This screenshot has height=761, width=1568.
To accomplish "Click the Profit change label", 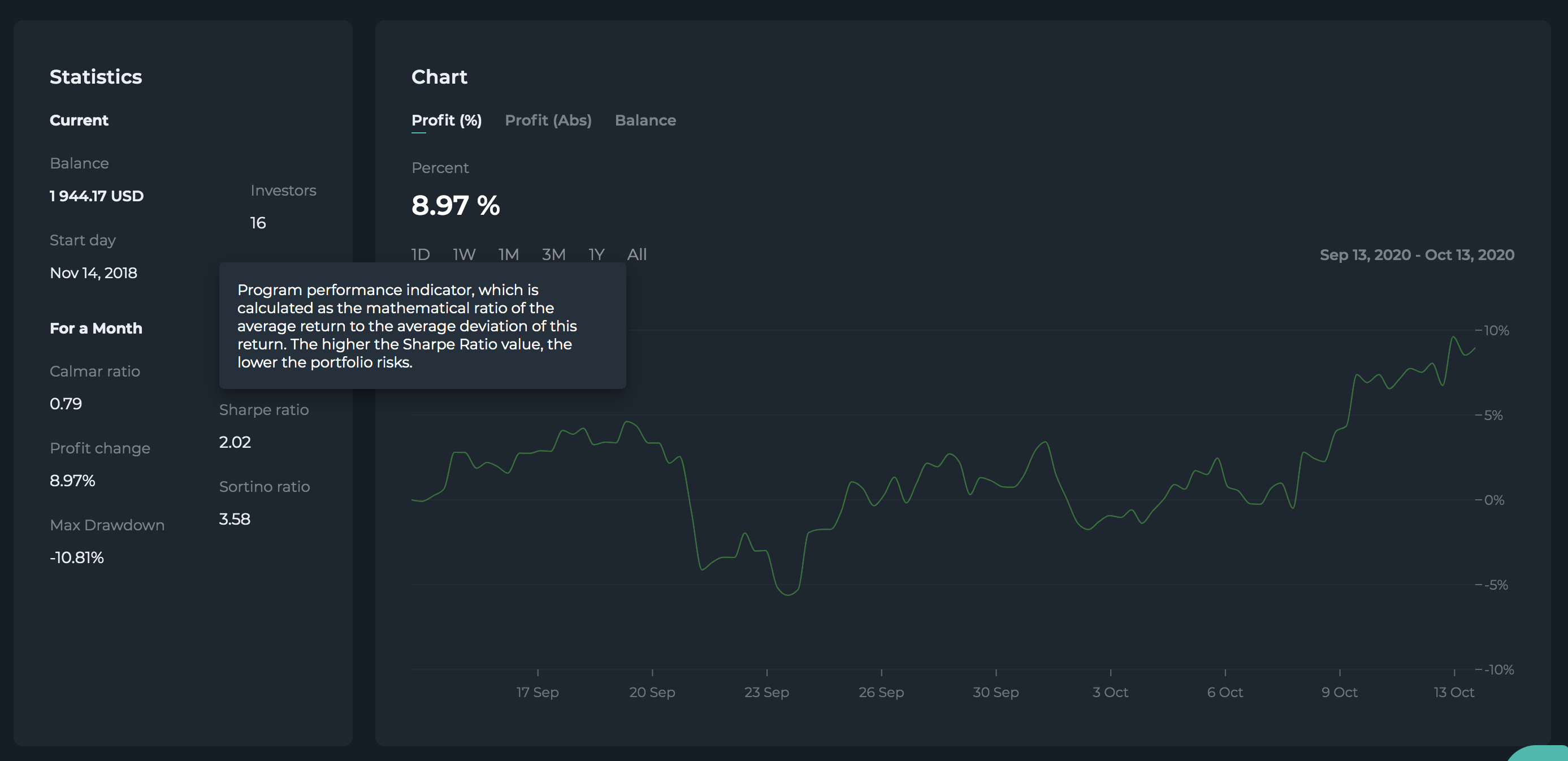I will (100, 448).
